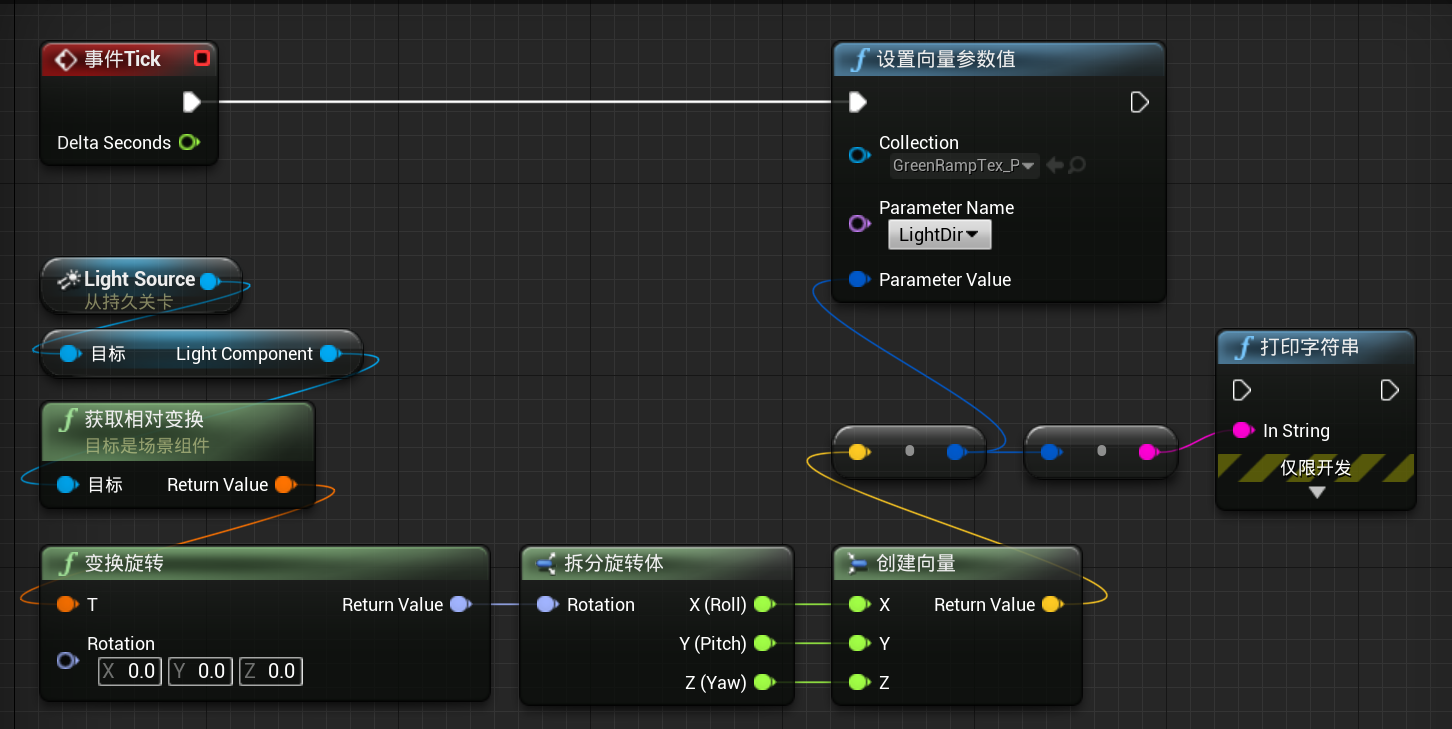Viewport: 1452px width, 729px height.
Task: Click target input pin beside Light Component
Action: (x=69, y=354)
